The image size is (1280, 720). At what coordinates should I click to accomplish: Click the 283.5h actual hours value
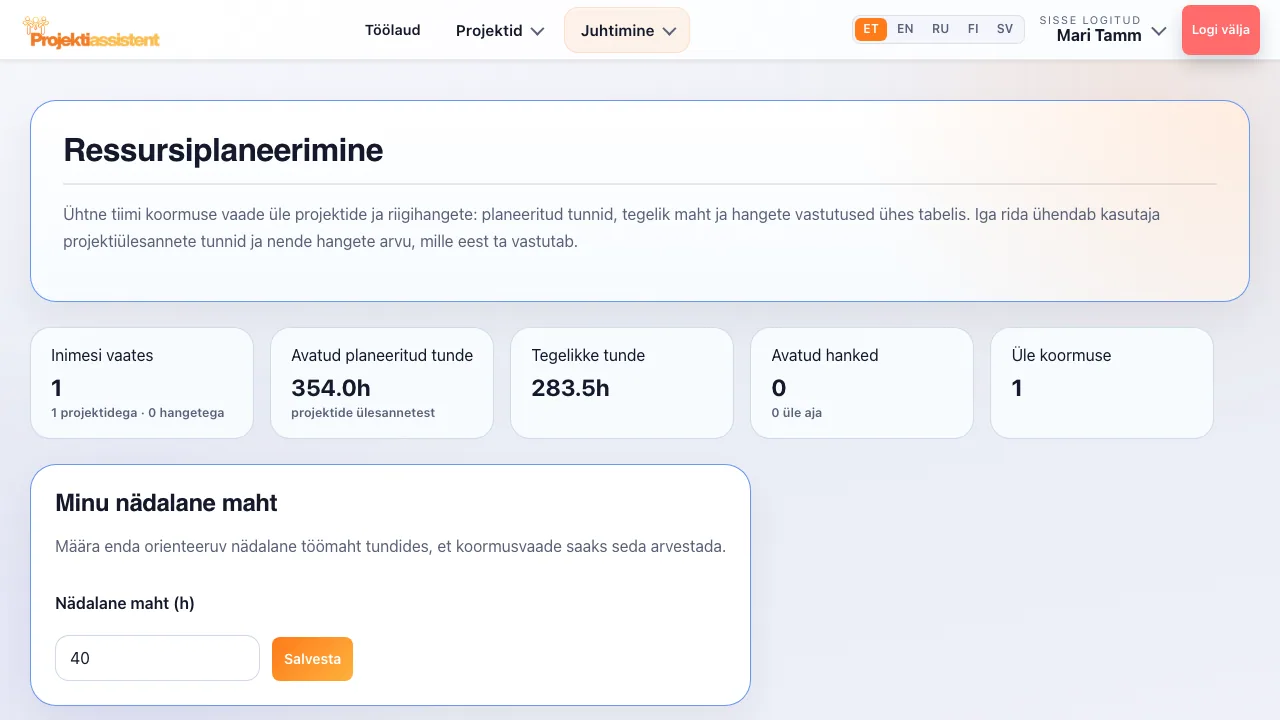570,387
